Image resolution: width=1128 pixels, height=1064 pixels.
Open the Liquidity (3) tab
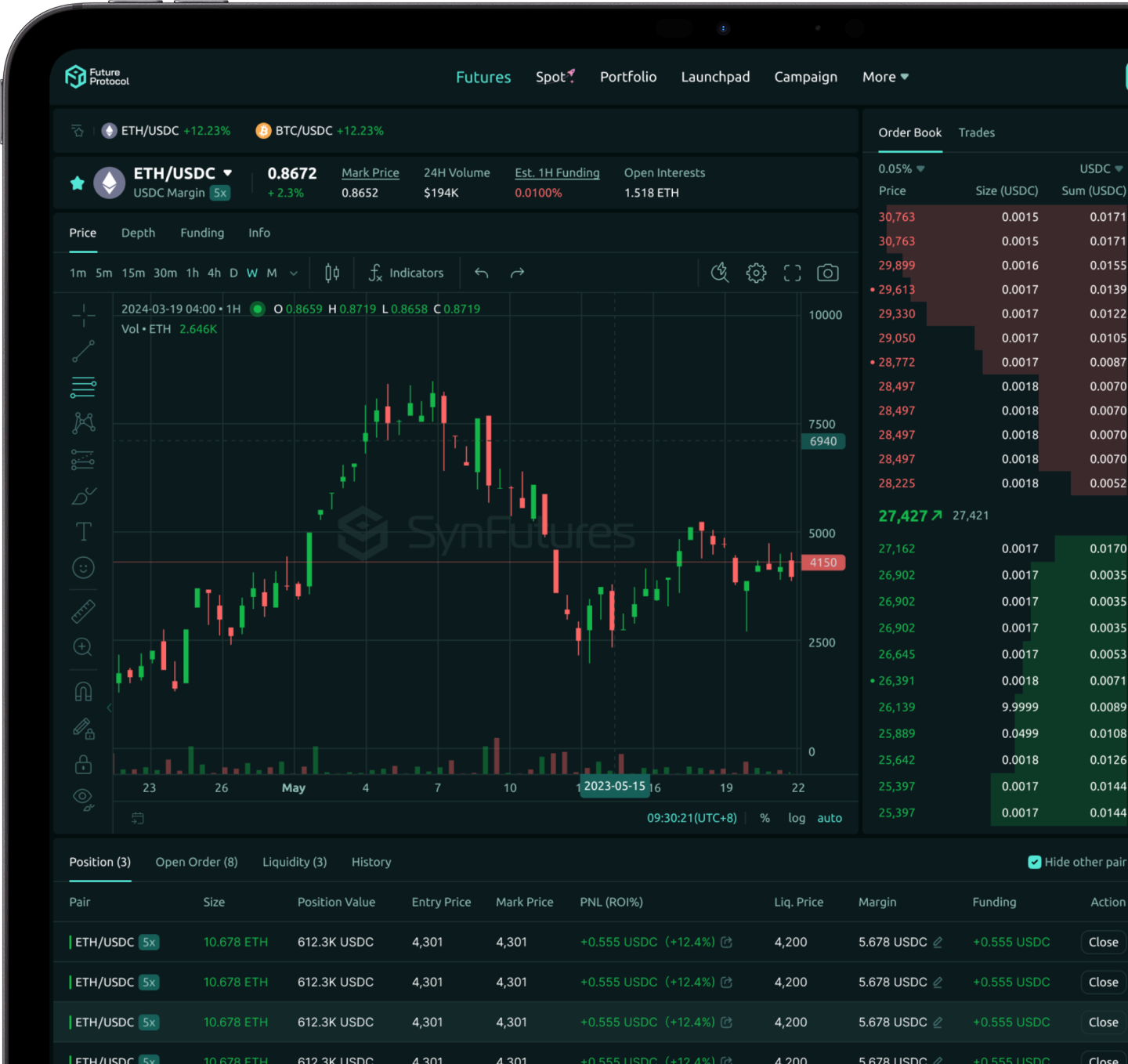[295, 862]
